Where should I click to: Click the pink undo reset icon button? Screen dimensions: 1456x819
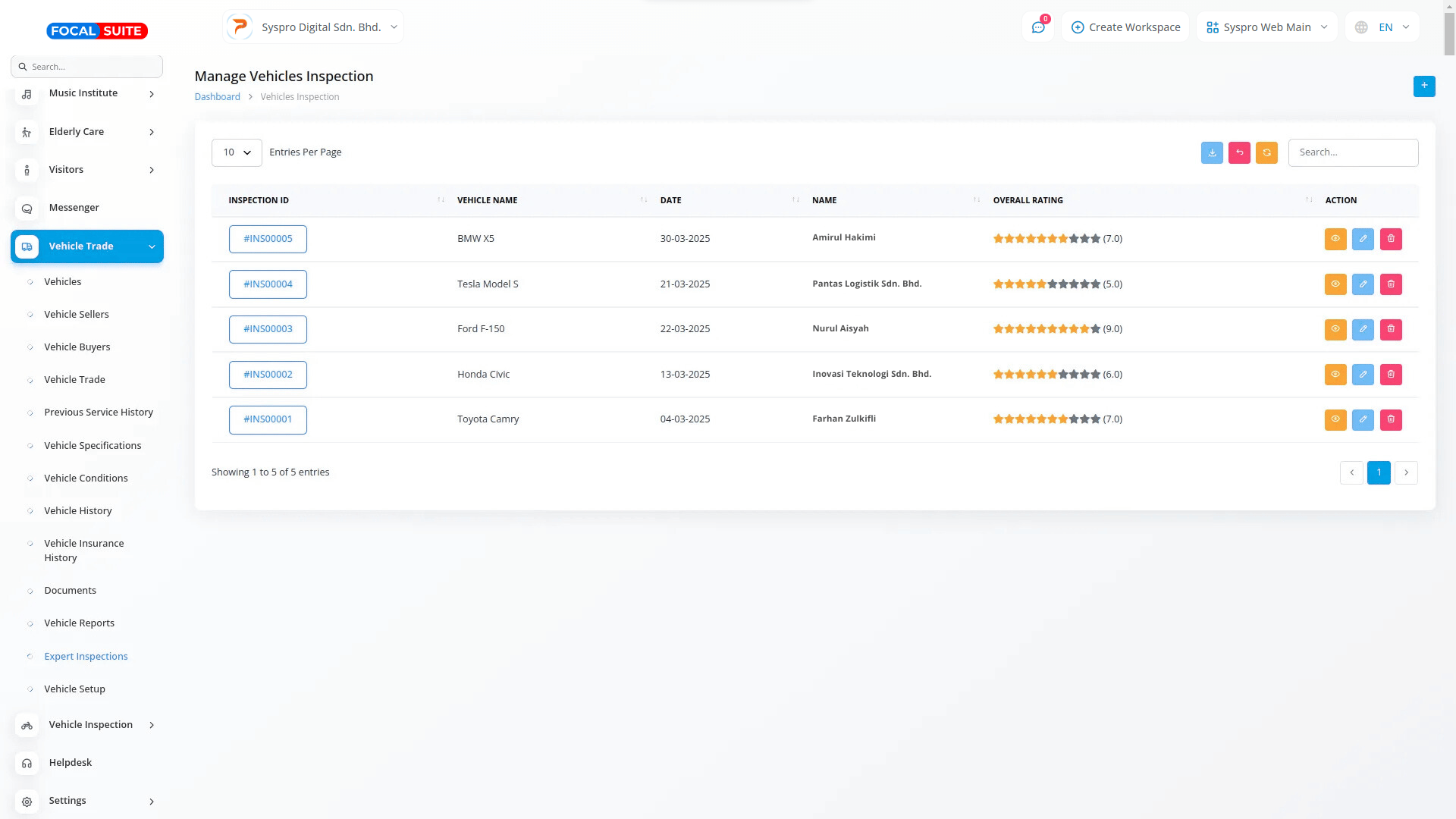click(x=1239, y=152)
